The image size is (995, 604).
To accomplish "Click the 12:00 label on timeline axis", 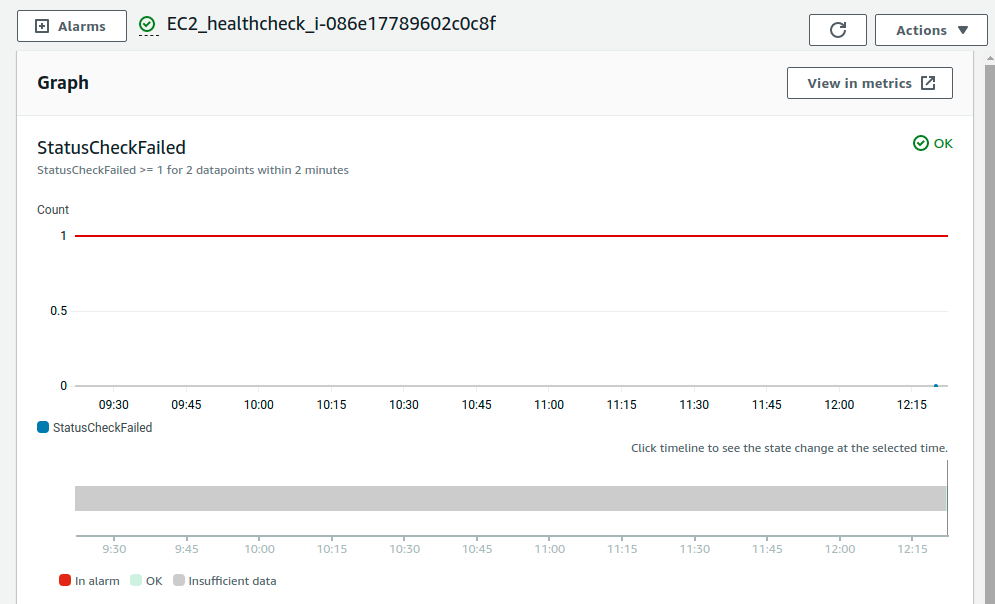I will coord(840,549).
